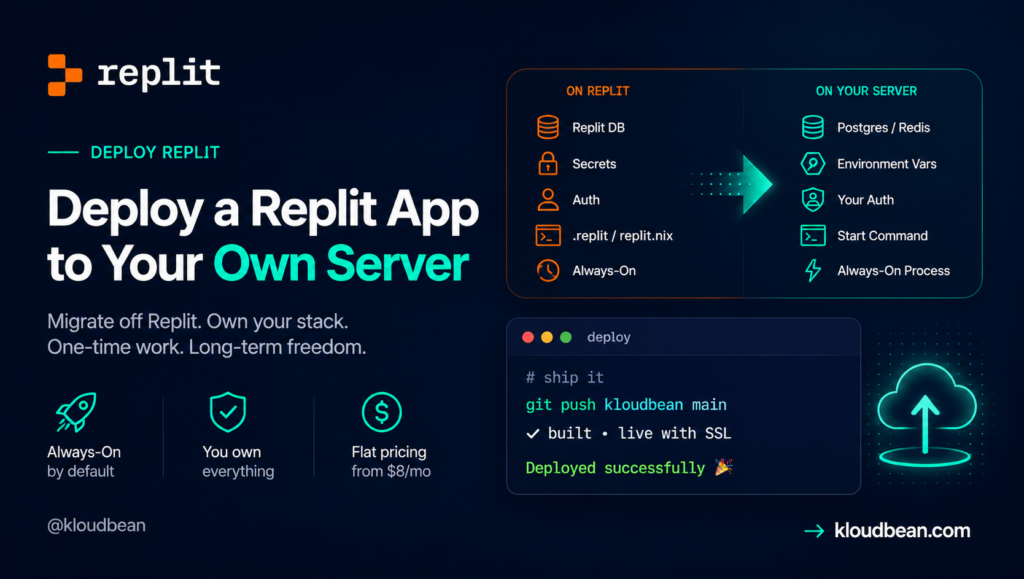Click the Always-On by default caption
1024x579 pixels.
pos(84,462)
